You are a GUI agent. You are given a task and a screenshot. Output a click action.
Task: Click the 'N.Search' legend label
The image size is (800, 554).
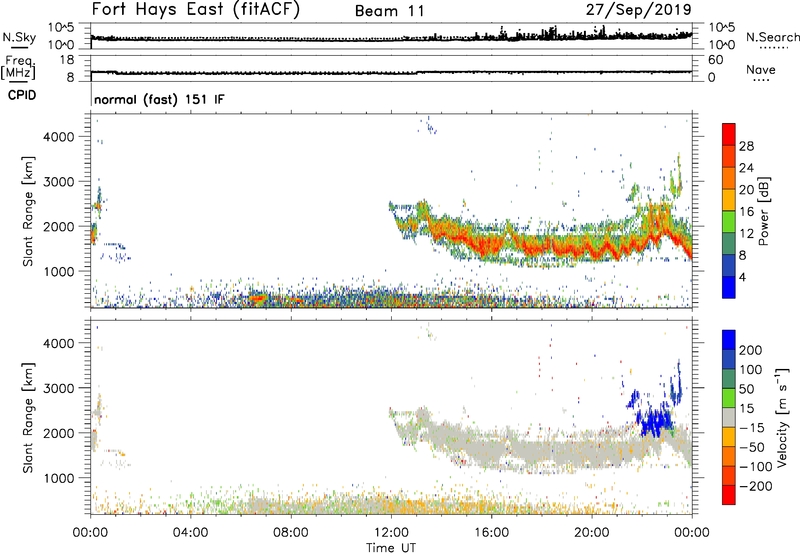tap(772, 37)
